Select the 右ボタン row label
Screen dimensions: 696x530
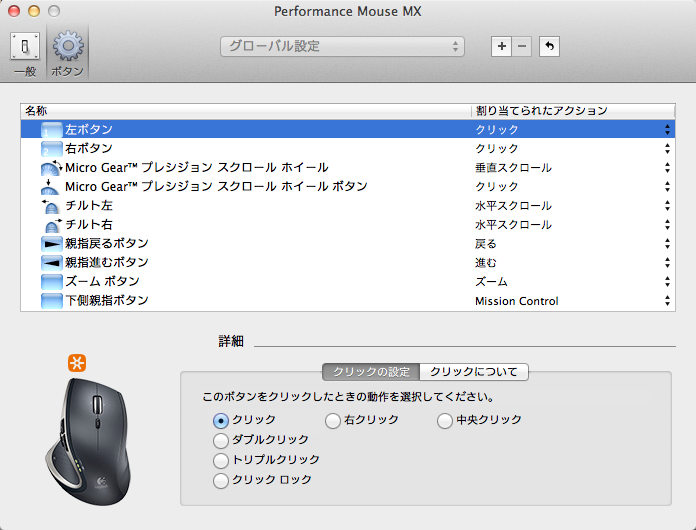[89, 149]
